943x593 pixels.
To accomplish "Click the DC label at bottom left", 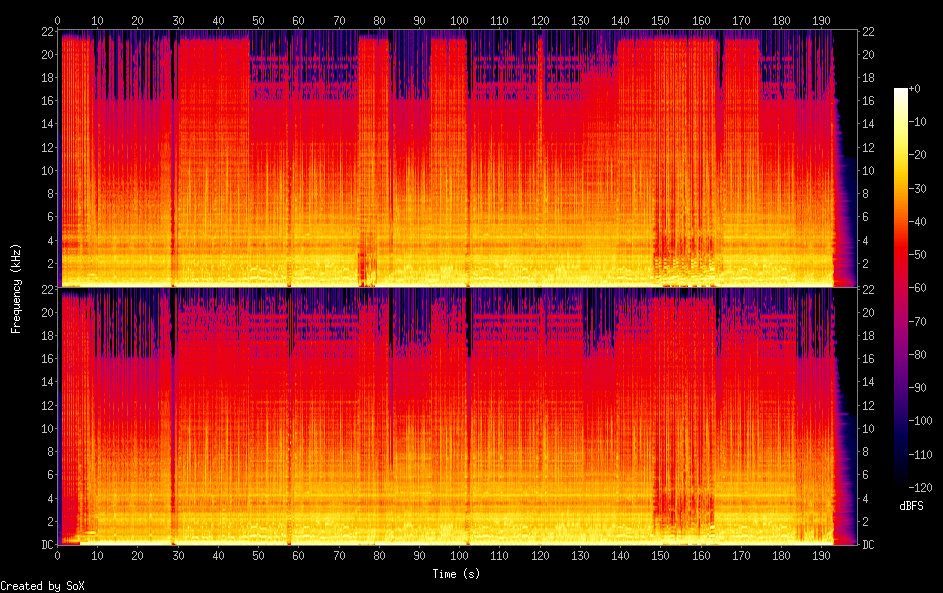I will click(47, 545).
